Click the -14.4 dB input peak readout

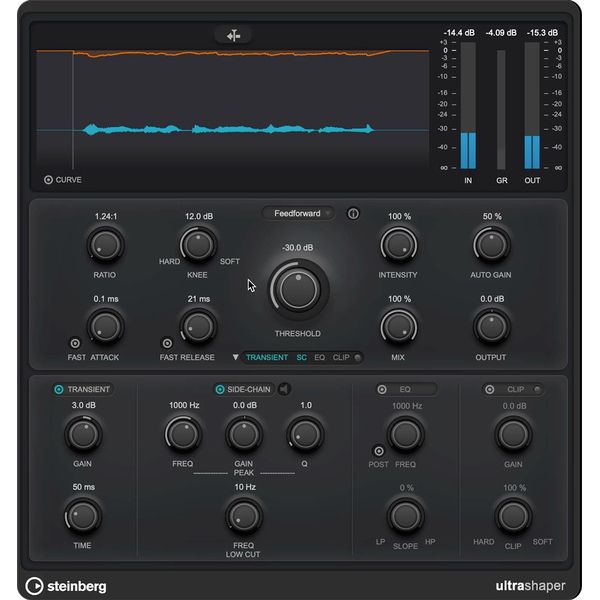click(459, 33)
